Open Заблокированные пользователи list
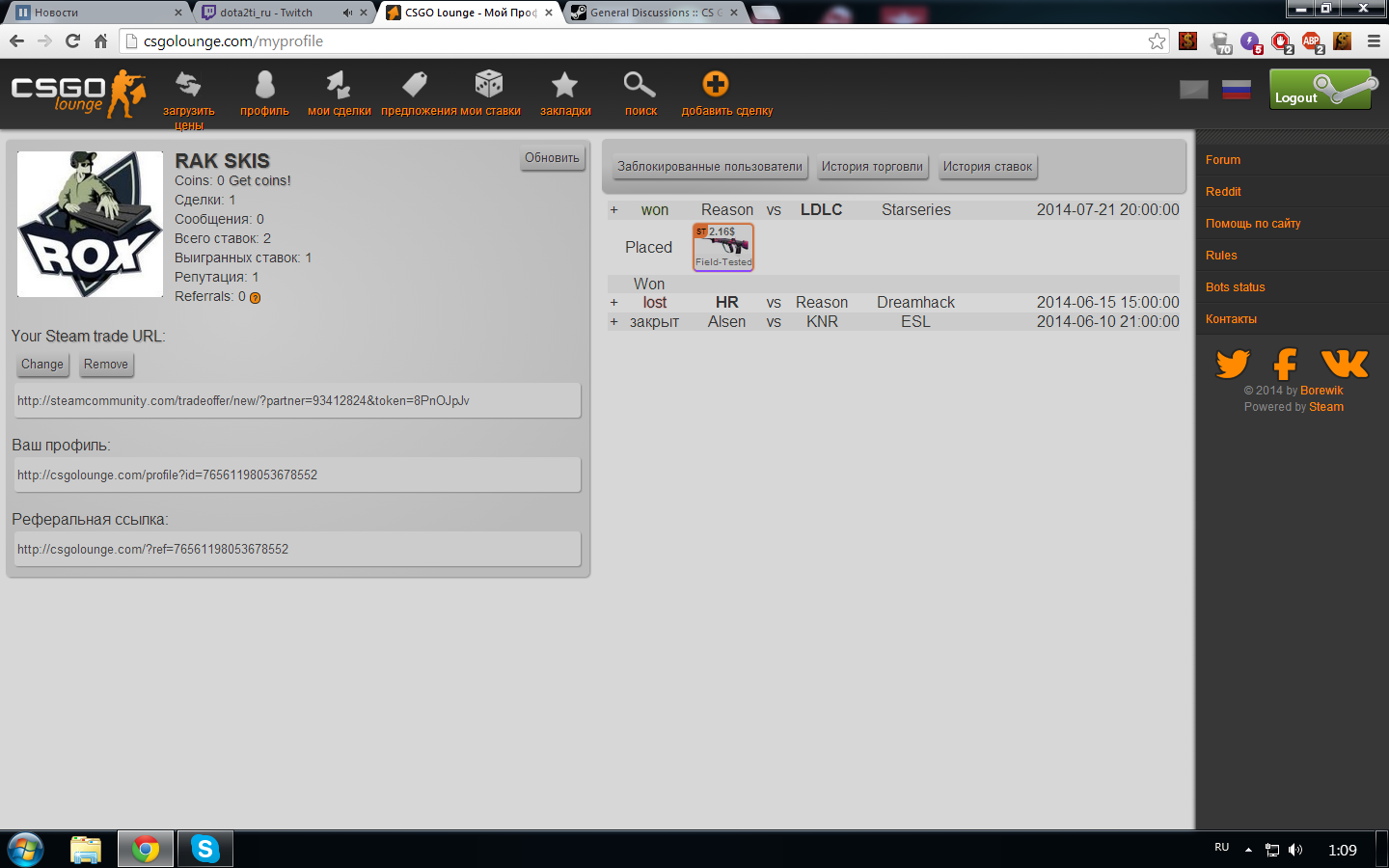 tap(710, 167)
